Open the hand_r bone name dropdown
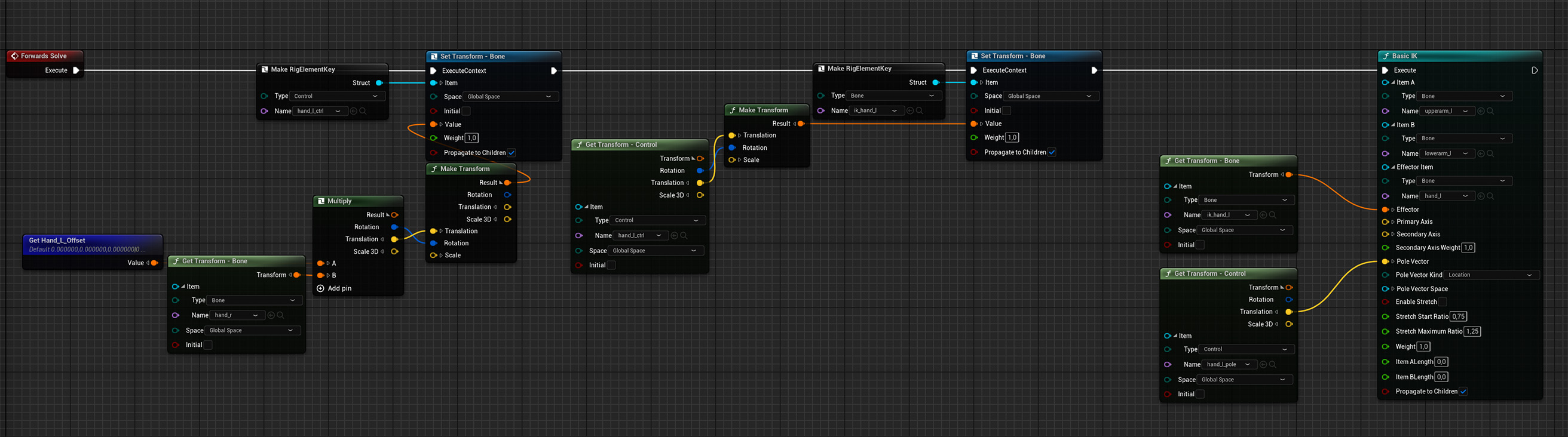Viewport: 1568px width, 437px height. (x=237, y=315)
